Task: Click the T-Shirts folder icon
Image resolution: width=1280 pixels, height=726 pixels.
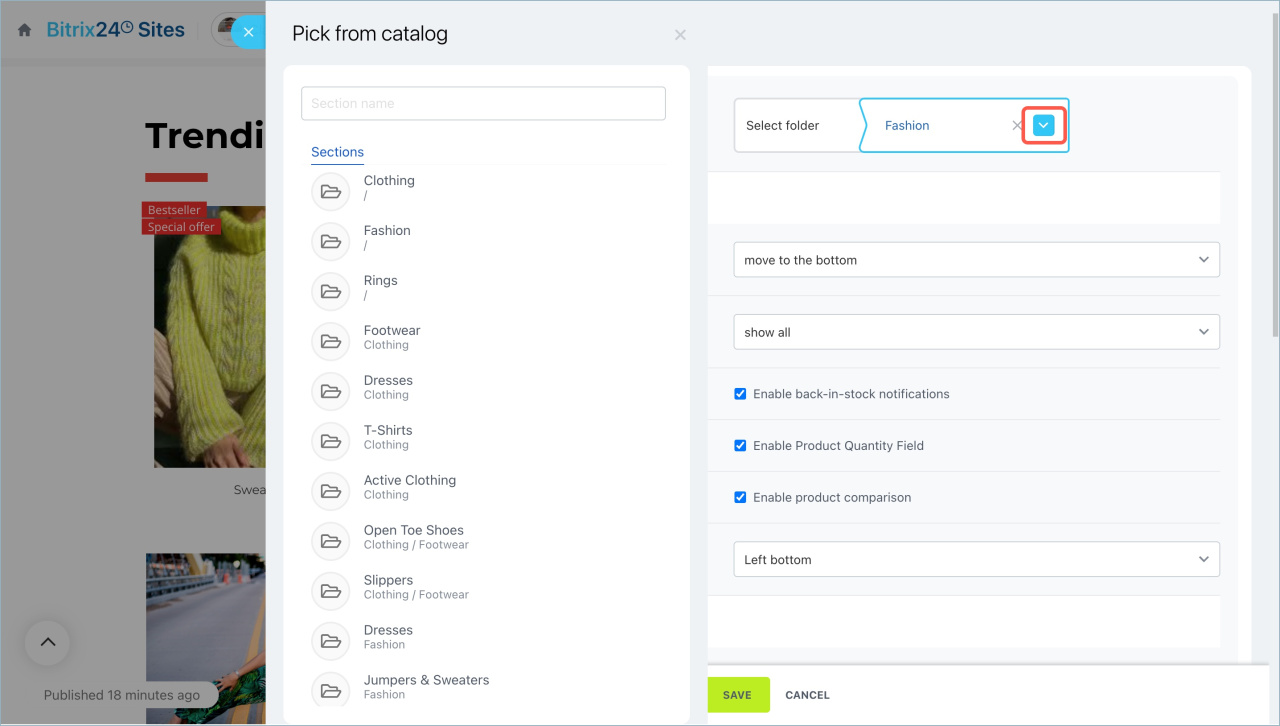Action: coord(330,441)
